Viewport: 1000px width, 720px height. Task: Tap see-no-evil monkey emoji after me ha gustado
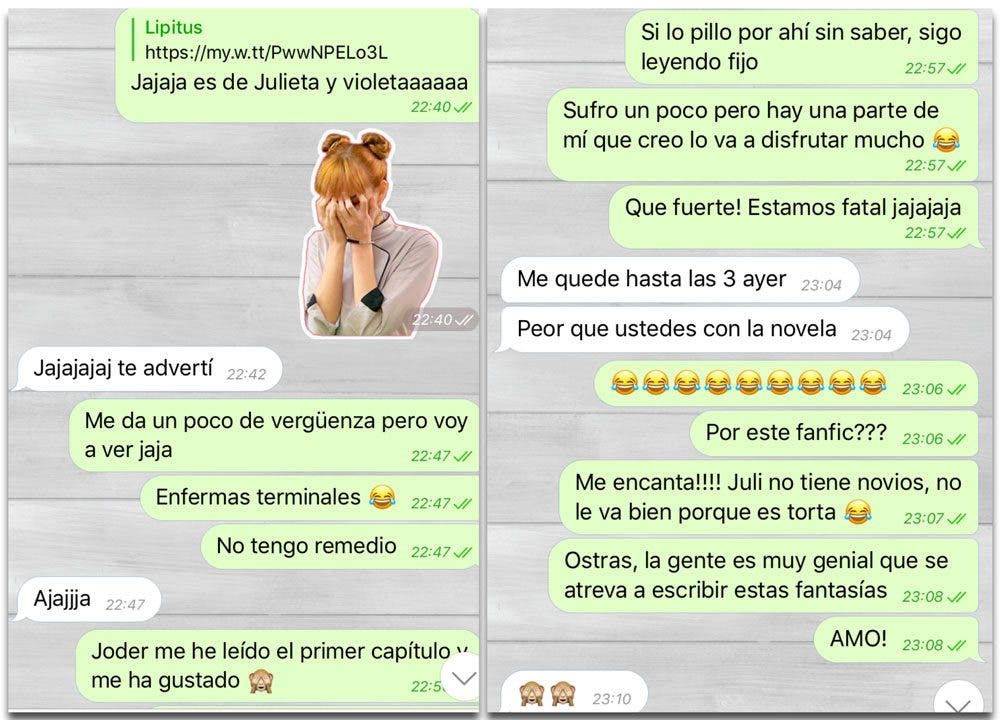pos(261,681)
